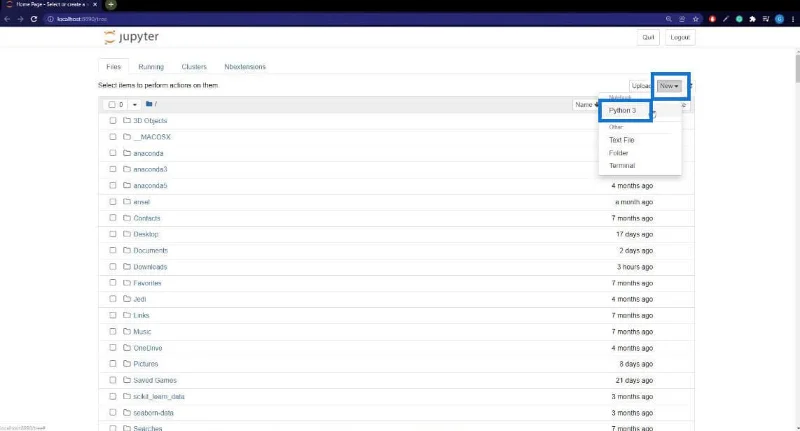Click the folder icon next to Links
Image resolution: width=800 pixels, height=431 pixels.
127,315
